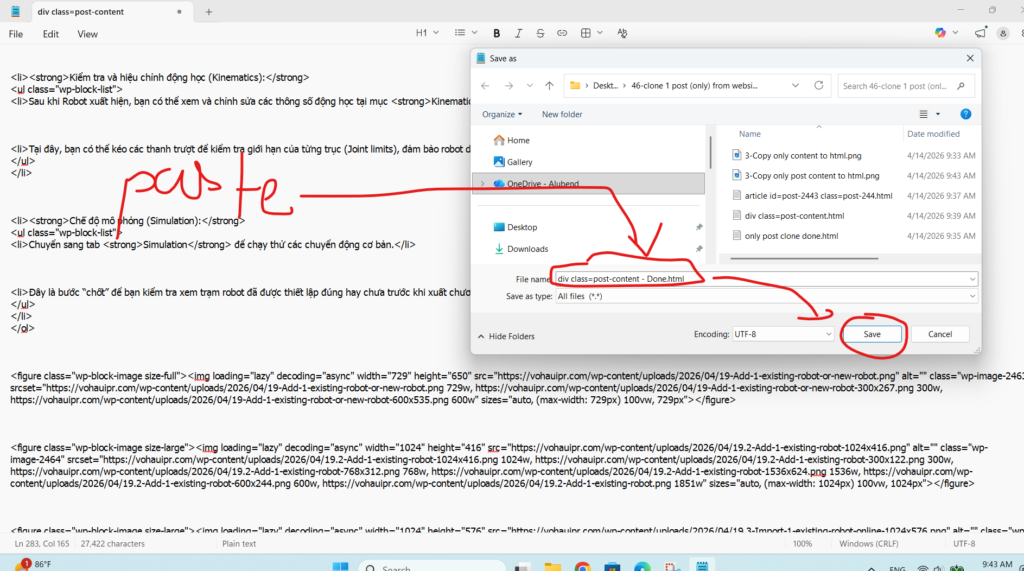
Task: Toggle bold formatting in Notepad toolbar
Action: 496,33
